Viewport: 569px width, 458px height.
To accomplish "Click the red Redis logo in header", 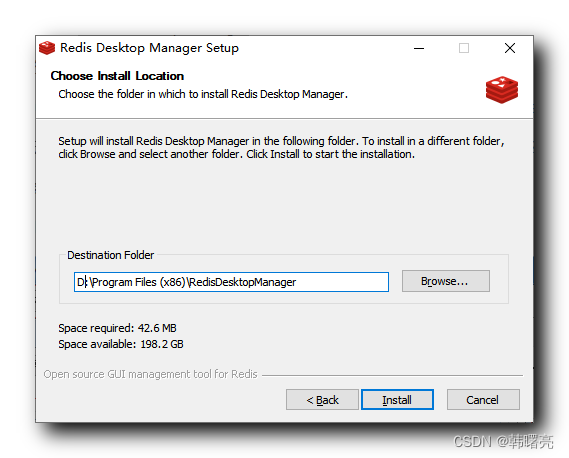I will (x=502, y=90).
